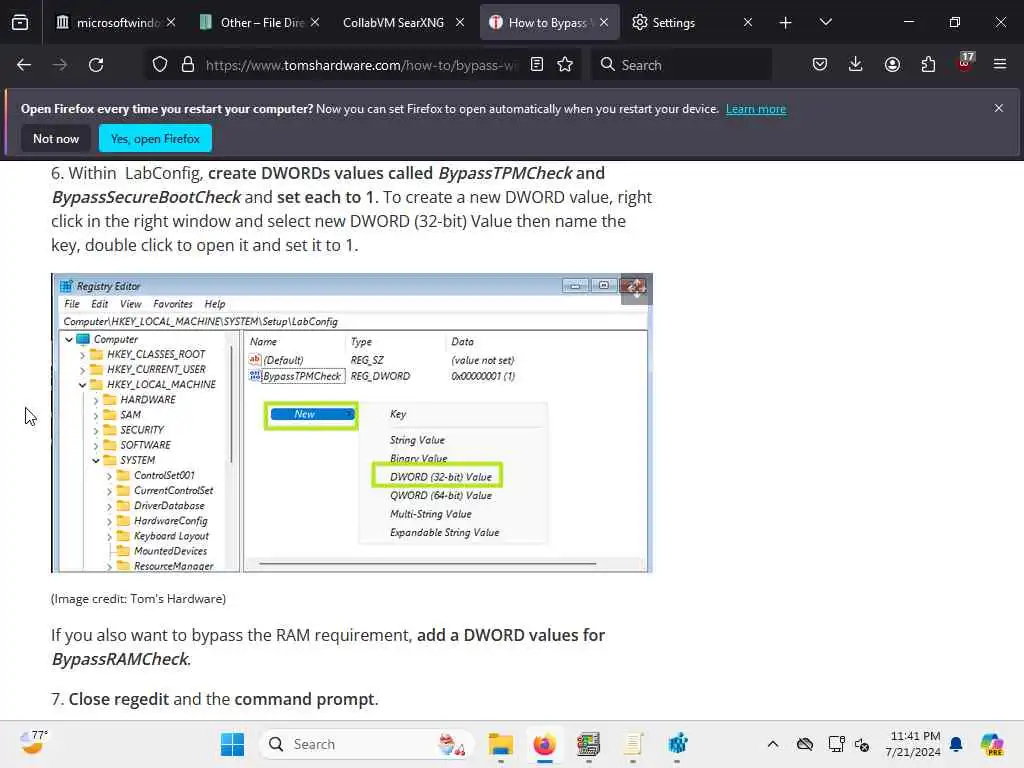
Task: Open the Extensions puzzle icon
Action: (x=928, y=64)
